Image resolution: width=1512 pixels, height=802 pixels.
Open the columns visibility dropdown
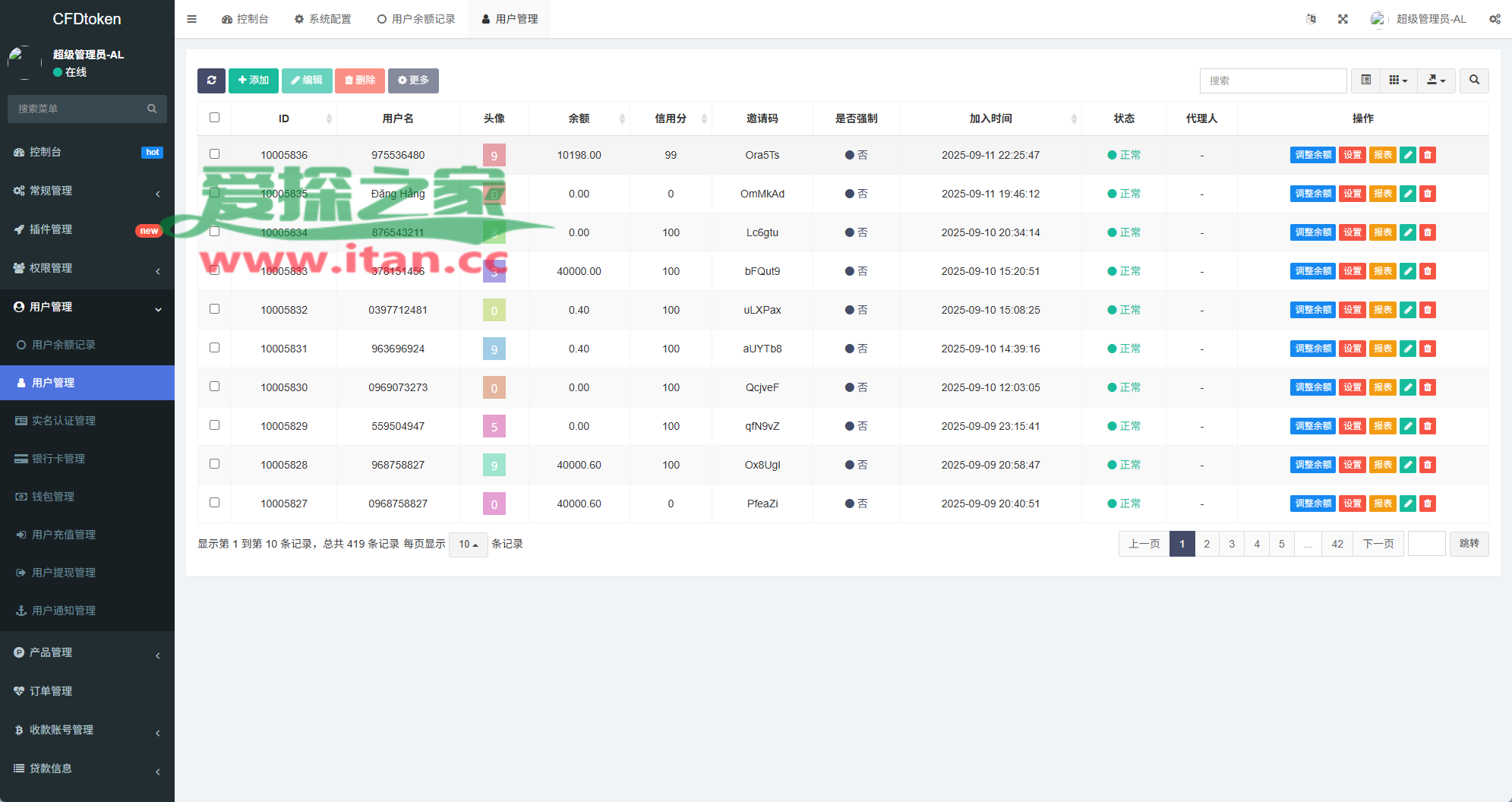click(1398, 81)
